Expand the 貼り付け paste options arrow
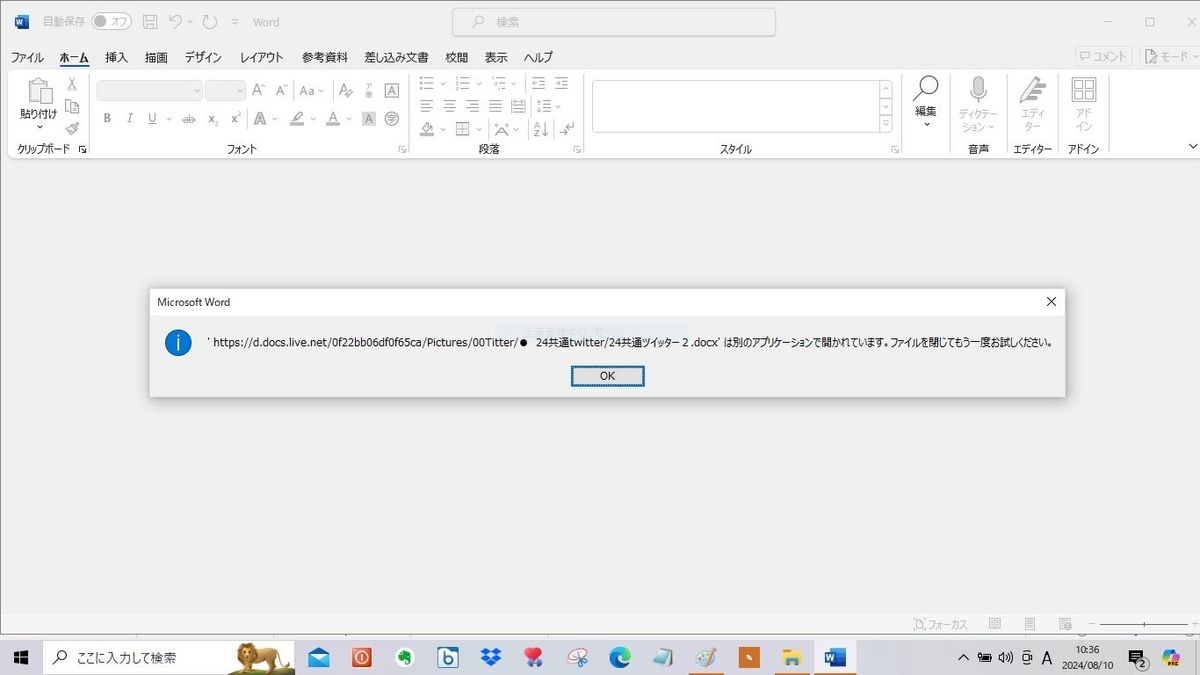Image resolution: width=1200 pixels, height=675 pixels. pyautogui.click(x=39, y=127)
